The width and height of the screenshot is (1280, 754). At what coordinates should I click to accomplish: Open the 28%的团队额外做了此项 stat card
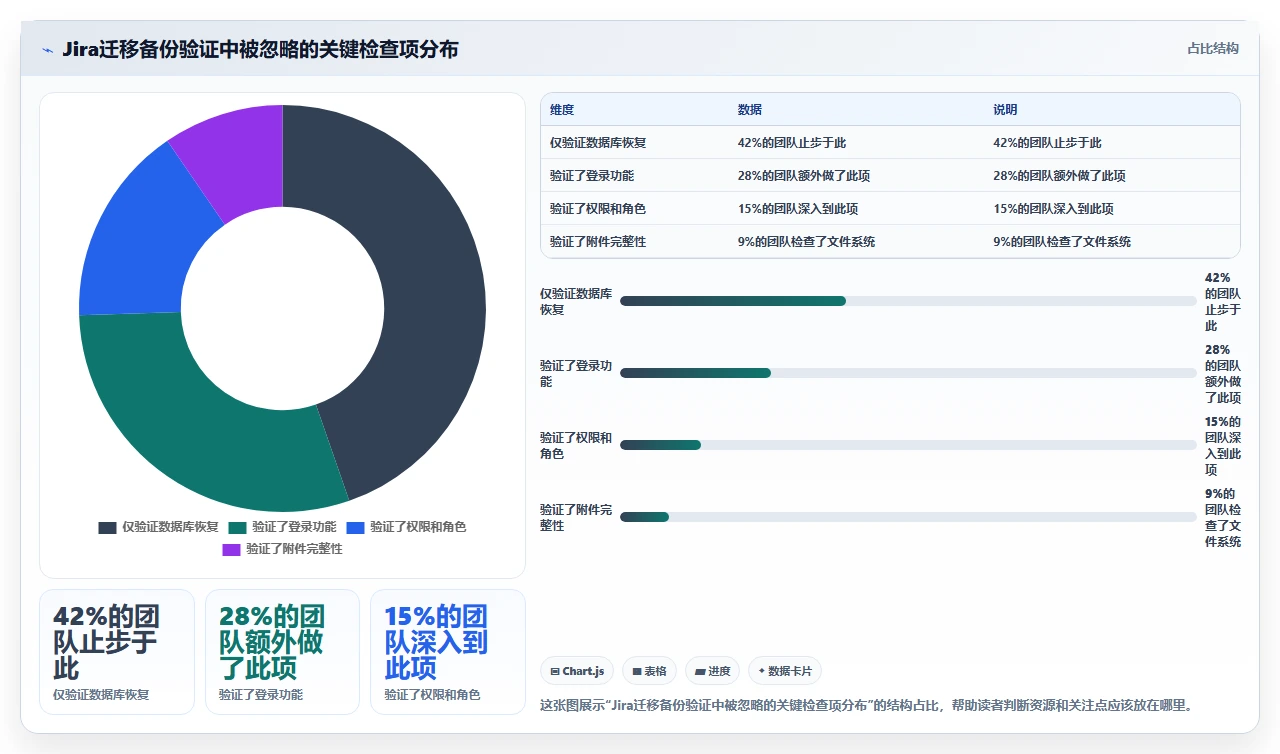click(x=282, y=652)
